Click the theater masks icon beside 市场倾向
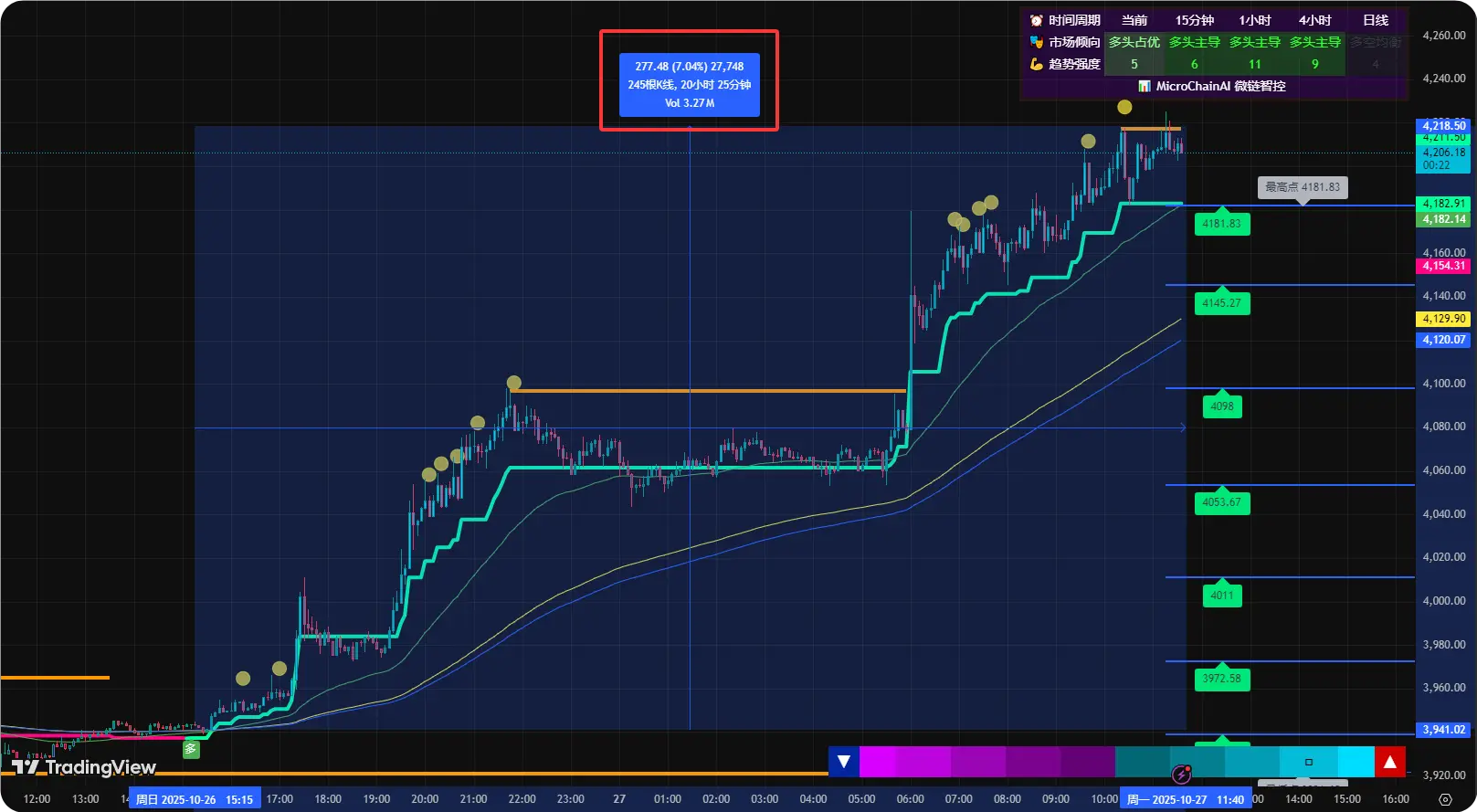 coord(1036,42)
